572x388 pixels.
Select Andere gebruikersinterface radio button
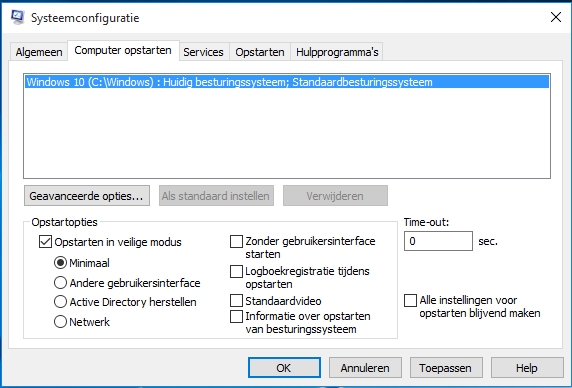(60, 283)
